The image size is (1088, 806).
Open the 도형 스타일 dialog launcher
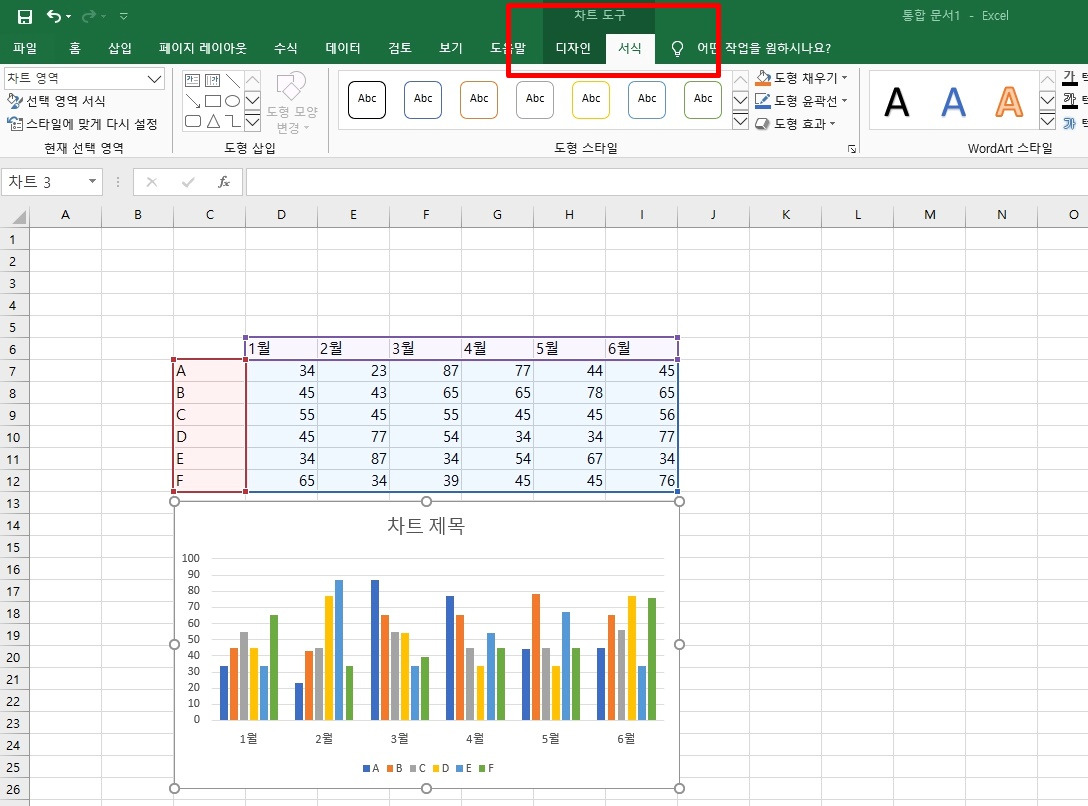(851, 148)
